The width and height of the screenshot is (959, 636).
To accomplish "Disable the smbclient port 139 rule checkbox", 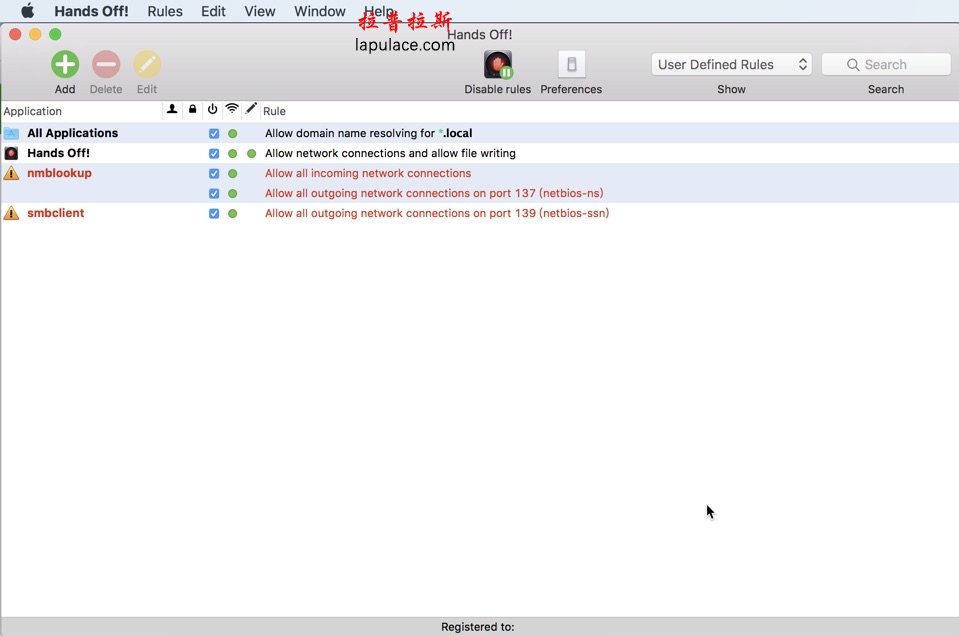I will coord(213,213).
